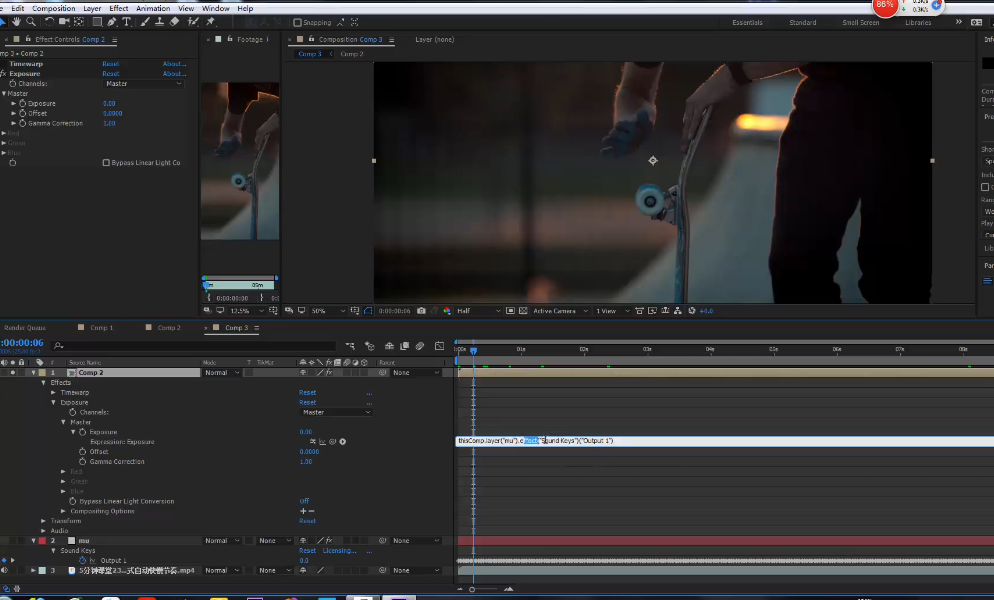Expand the Timewarp effect in the timeline

point(53,393)
